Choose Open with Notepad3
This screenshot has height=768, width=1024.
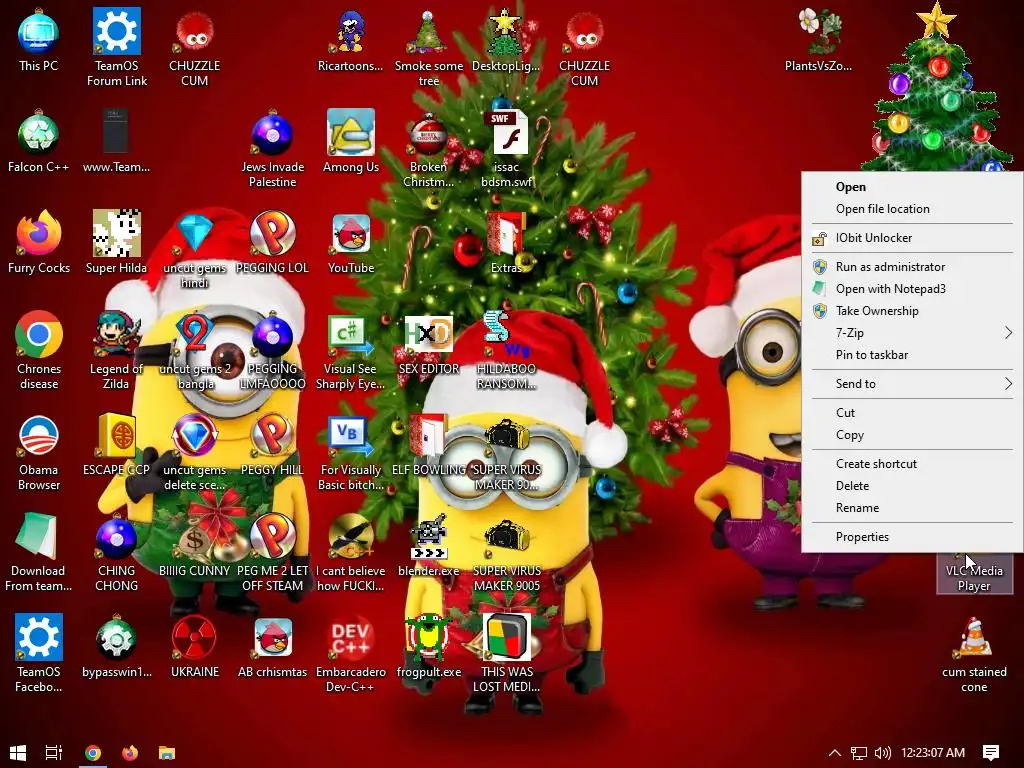(x=912, y=289)
